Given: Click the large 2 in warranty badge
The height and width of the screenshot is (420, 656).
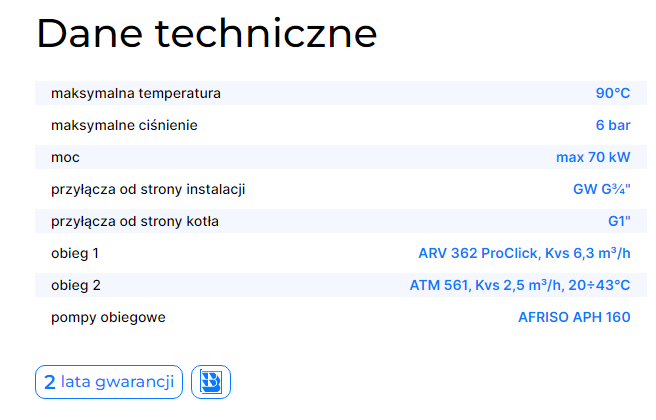Looking at the screenshot, I should [x=50, y=382].
